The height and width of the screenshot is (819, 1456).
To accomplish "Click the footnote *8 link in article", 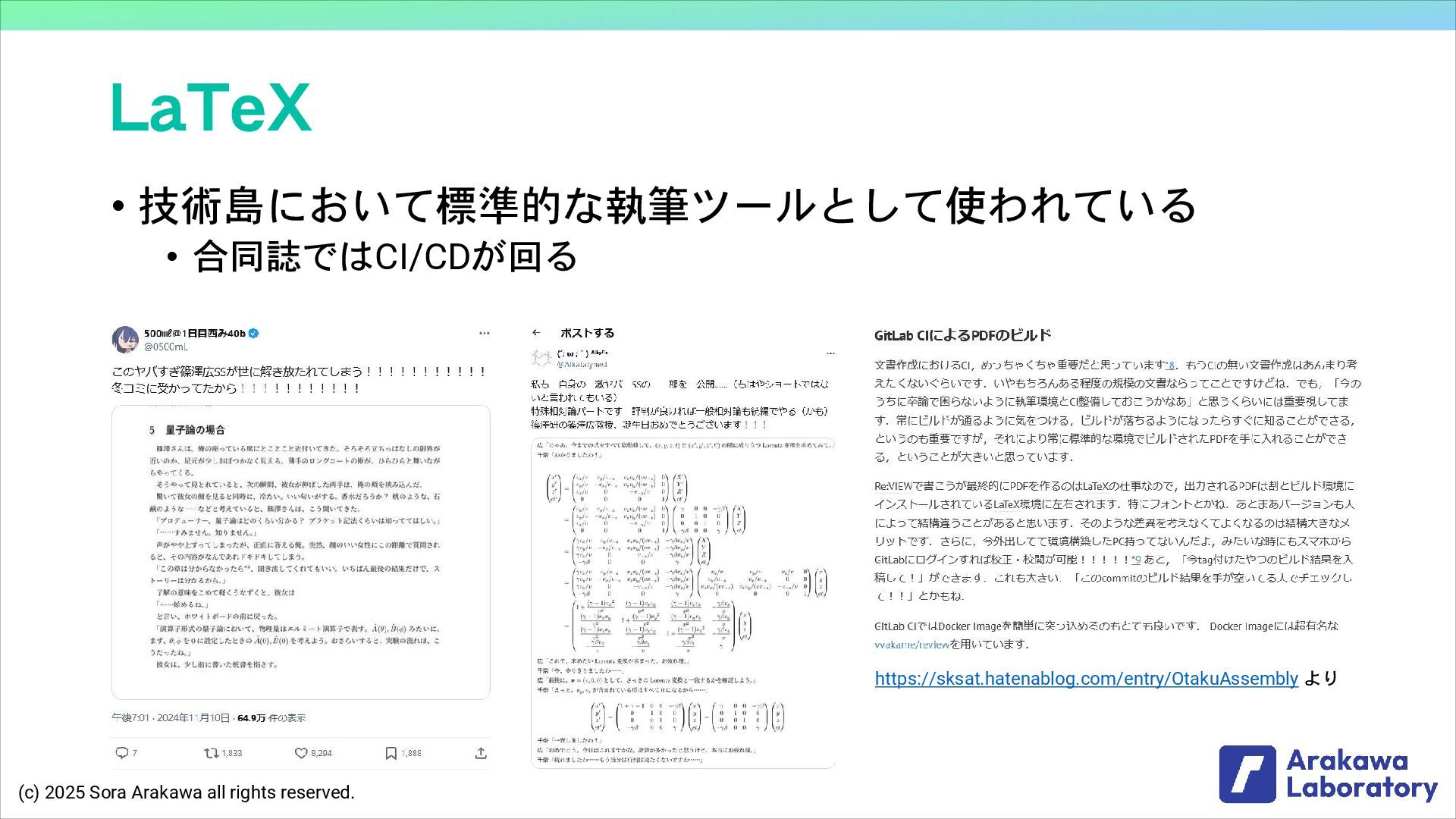I will [1170, 365].
